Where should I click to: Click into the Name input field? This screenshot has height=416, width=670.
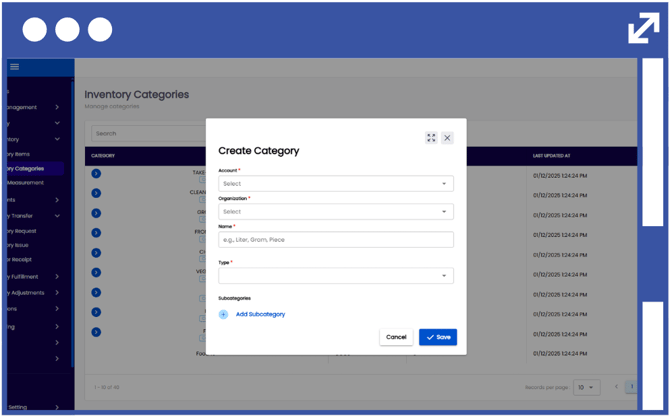point(335,240)
